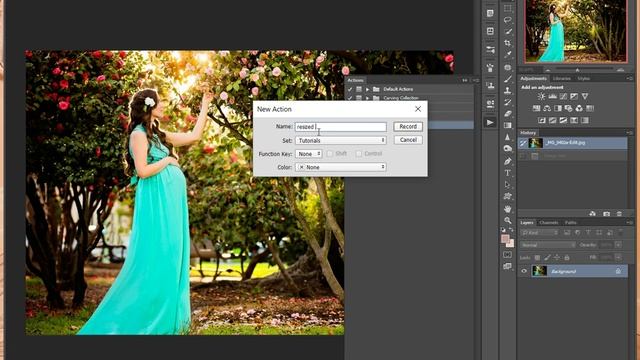Open the Color dropdown showing None
The height and width of the screenshot is (360, 640).
(341, 167)
